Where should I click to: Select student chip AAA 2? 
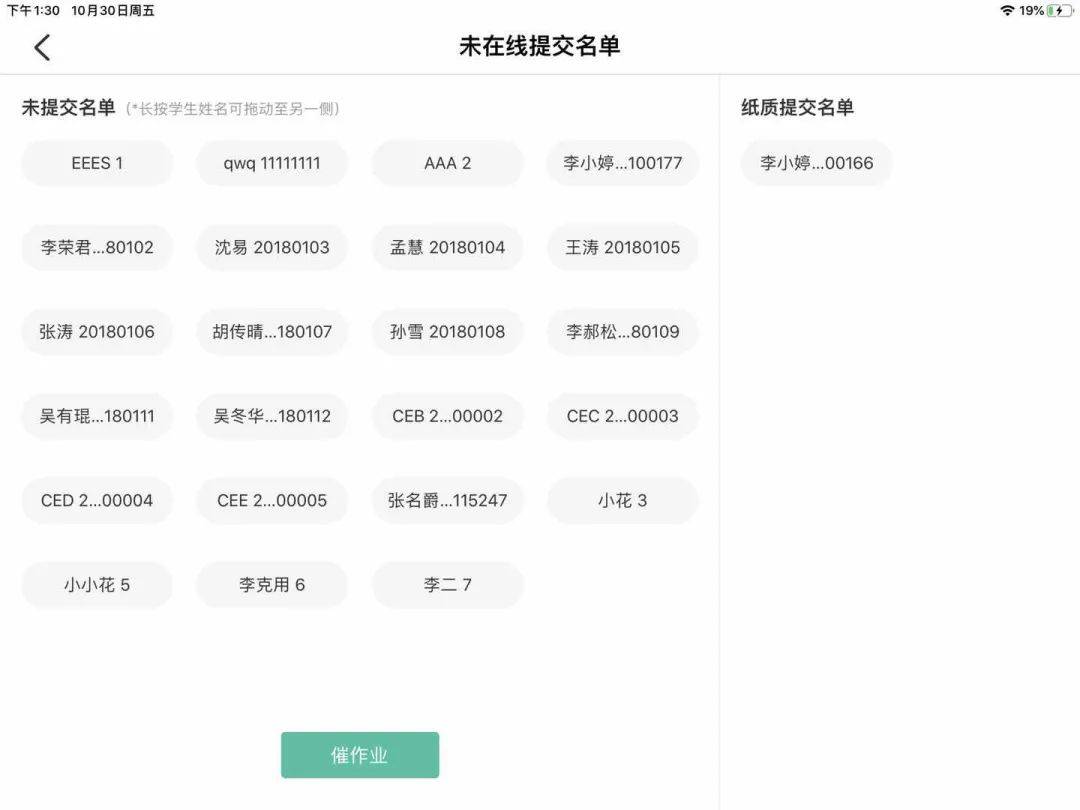(448, 163)
